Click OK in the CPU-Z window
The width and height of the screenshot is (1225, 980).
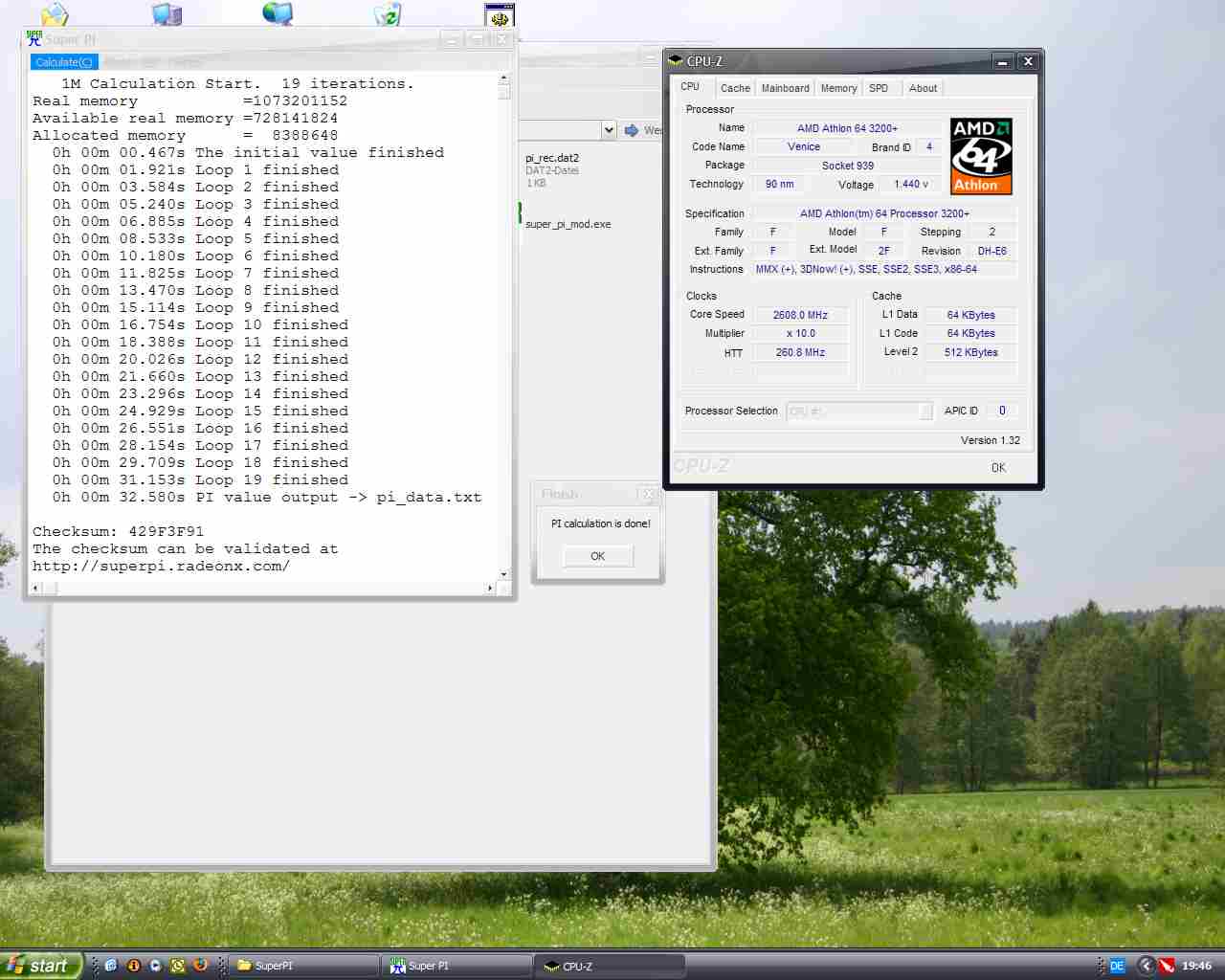[998, 468]
